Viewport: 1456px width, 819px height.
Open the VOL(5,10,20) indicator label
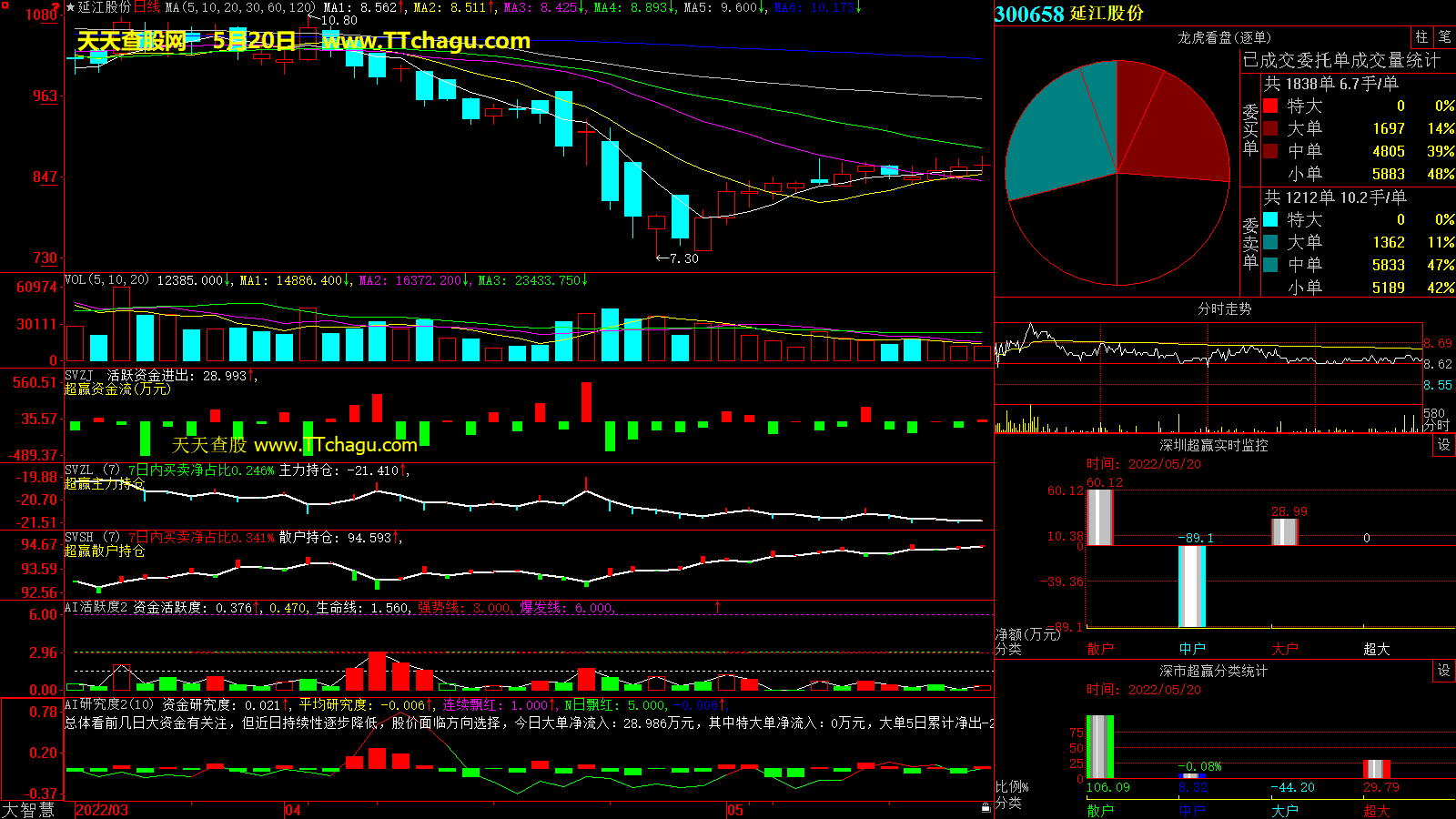(106, 280)
